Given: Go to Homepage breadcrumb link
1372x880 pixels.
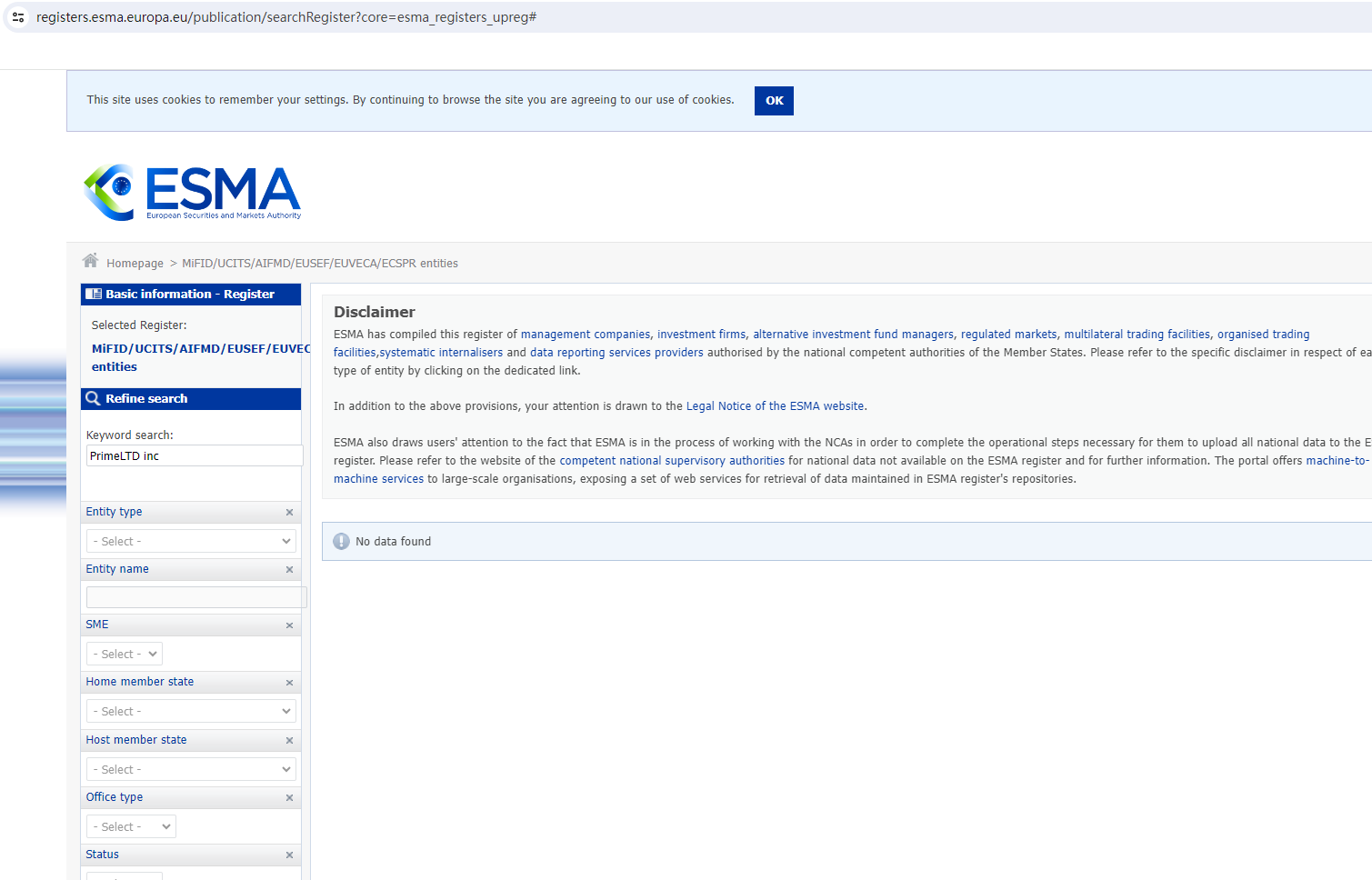Looking at the screenshot, I should pyautogui.click(x=135, y=264).
